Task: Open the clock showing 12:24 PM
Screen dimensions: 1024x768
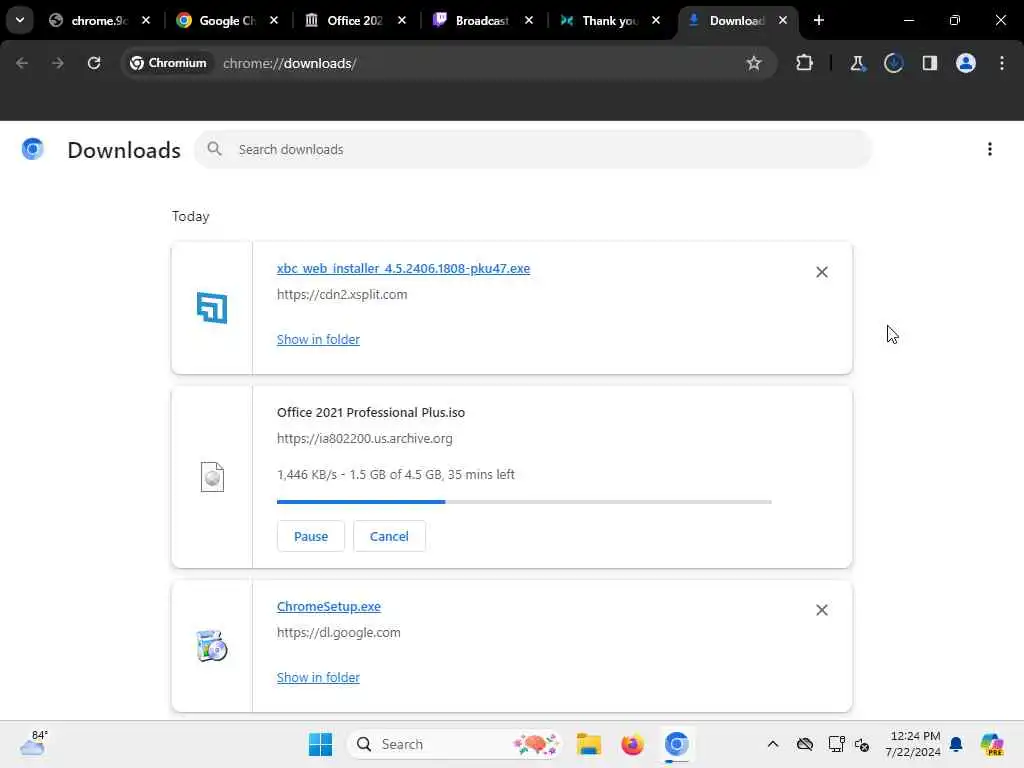Action: click(912, 744)
